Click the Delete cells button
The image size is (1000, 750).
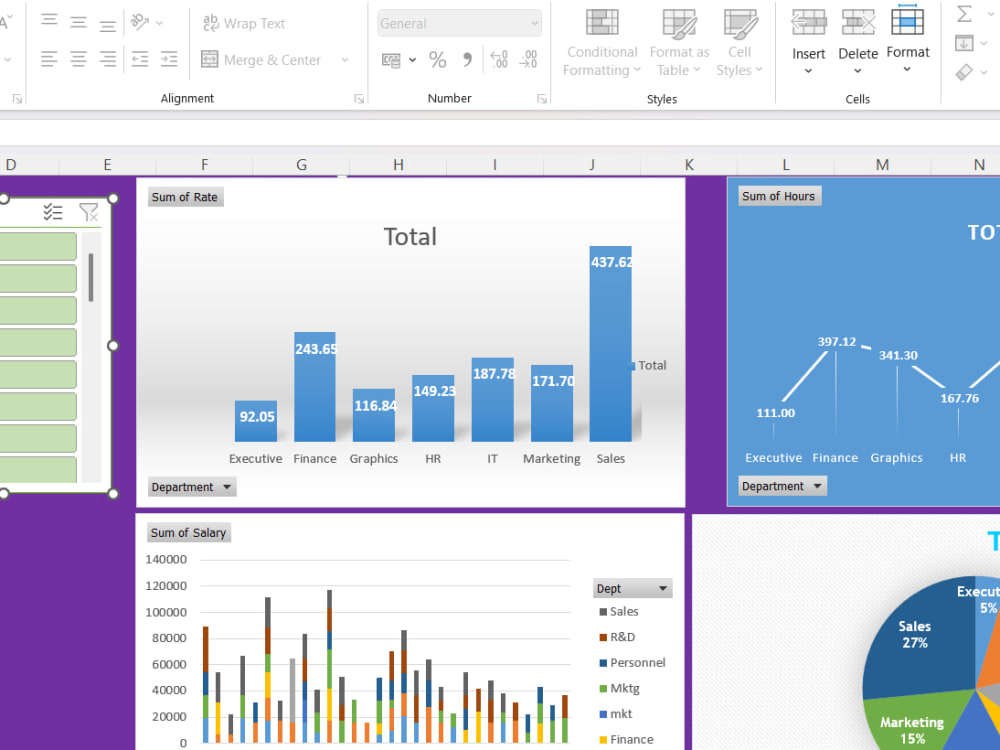[x=858, y=43]
